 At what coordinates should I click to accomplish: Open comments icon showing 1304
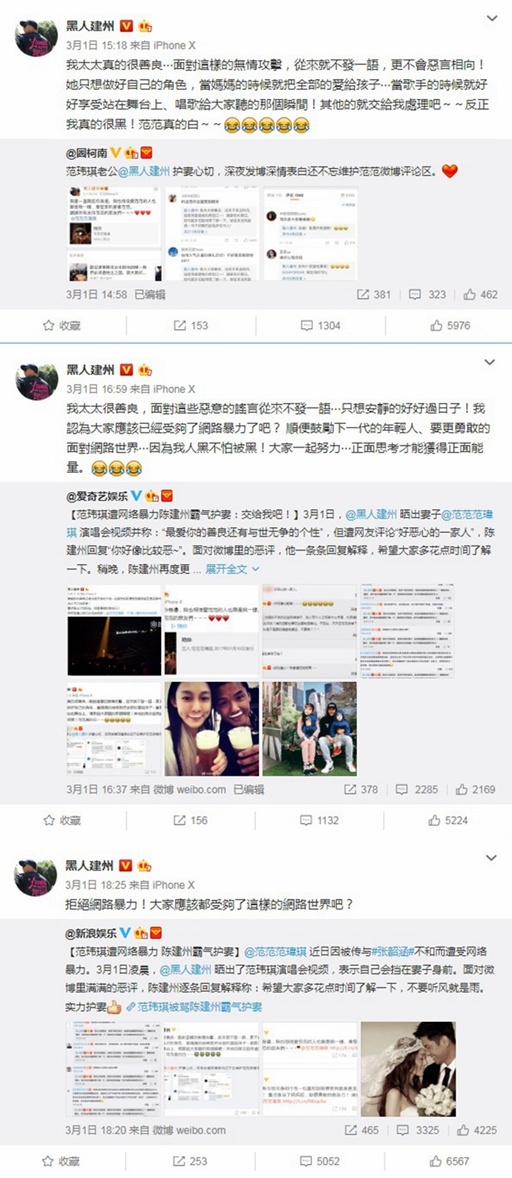click(321, 325)
